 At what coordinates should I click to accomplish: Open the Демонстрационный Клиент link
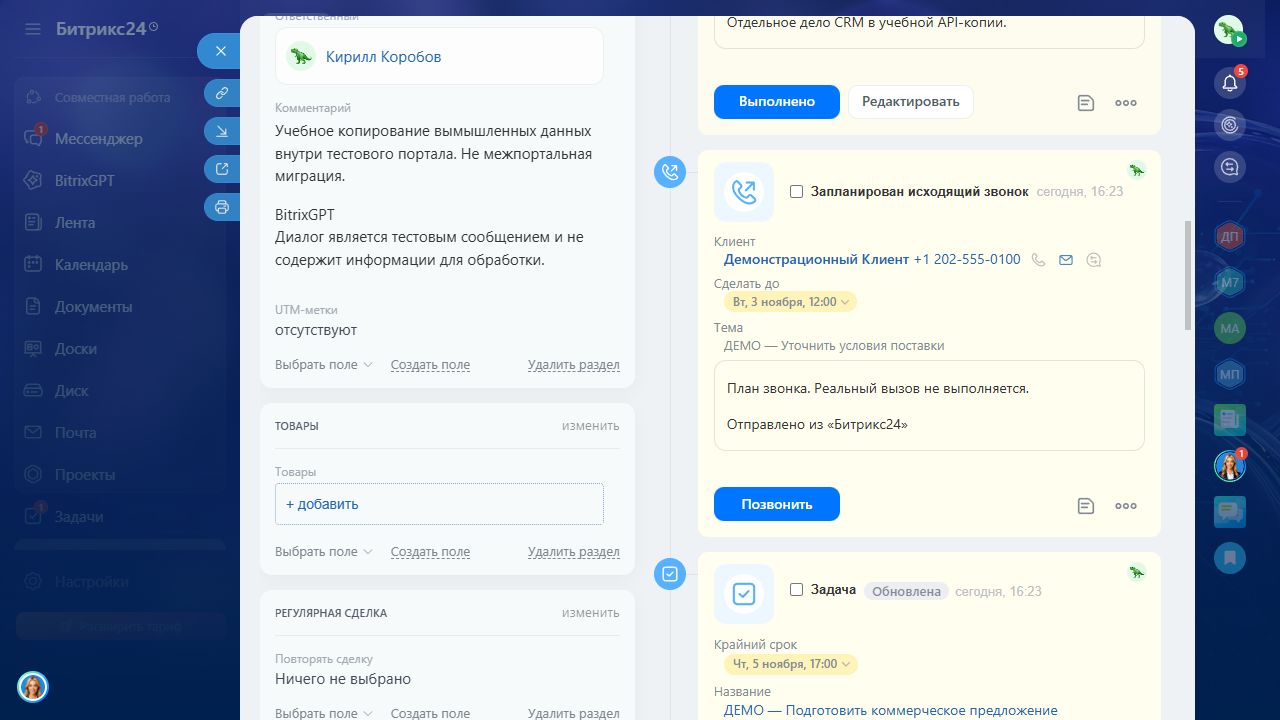816,260
